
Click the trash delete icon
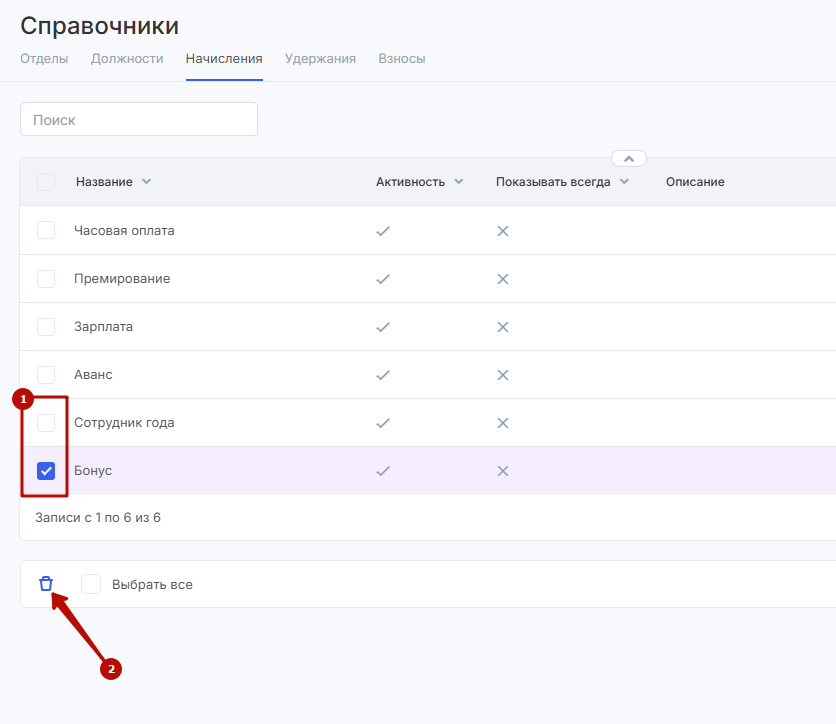coord(46,584)
